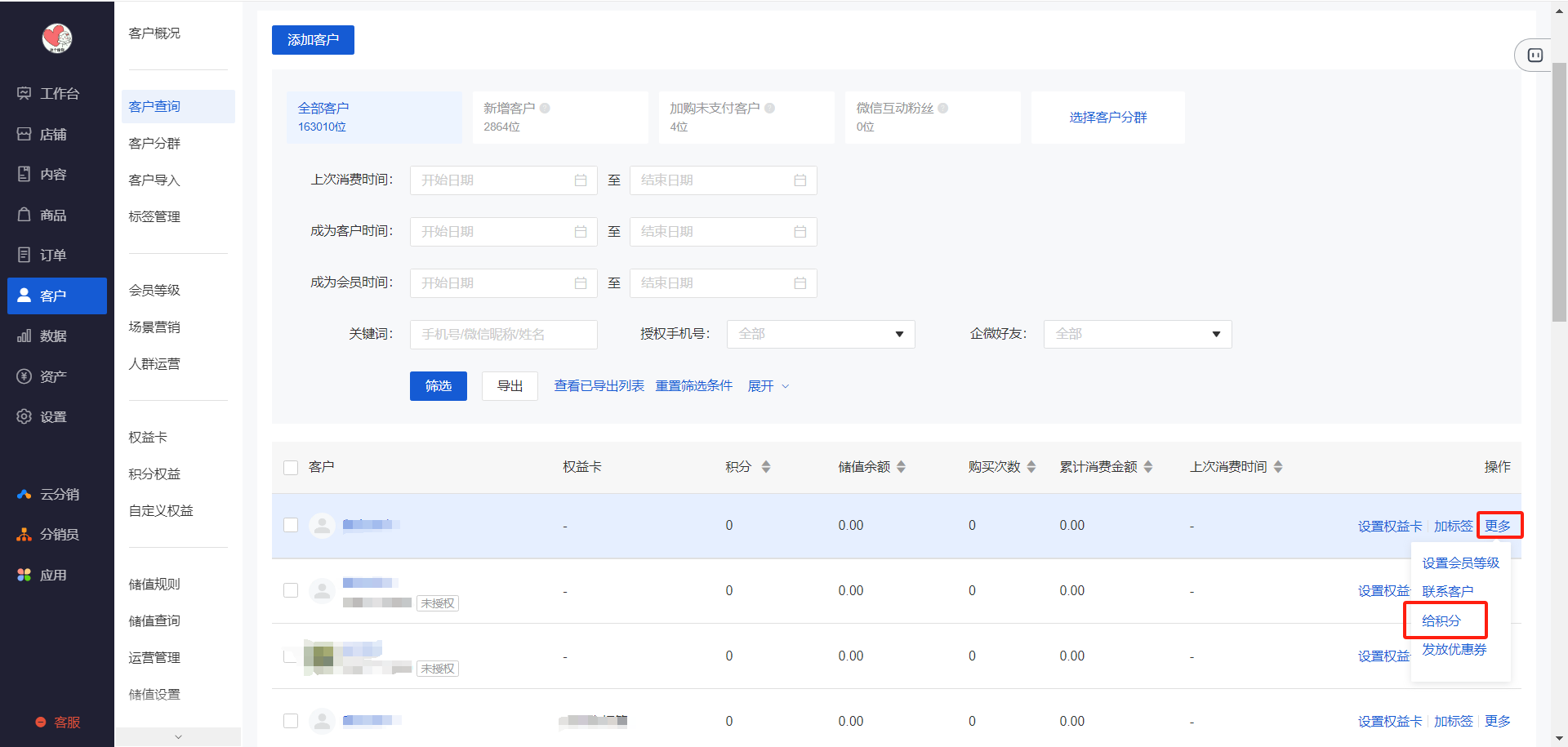This screenshot has height=747, width=1568.
Task: Check the first customer row checkbox
Action: pos(291,525)
